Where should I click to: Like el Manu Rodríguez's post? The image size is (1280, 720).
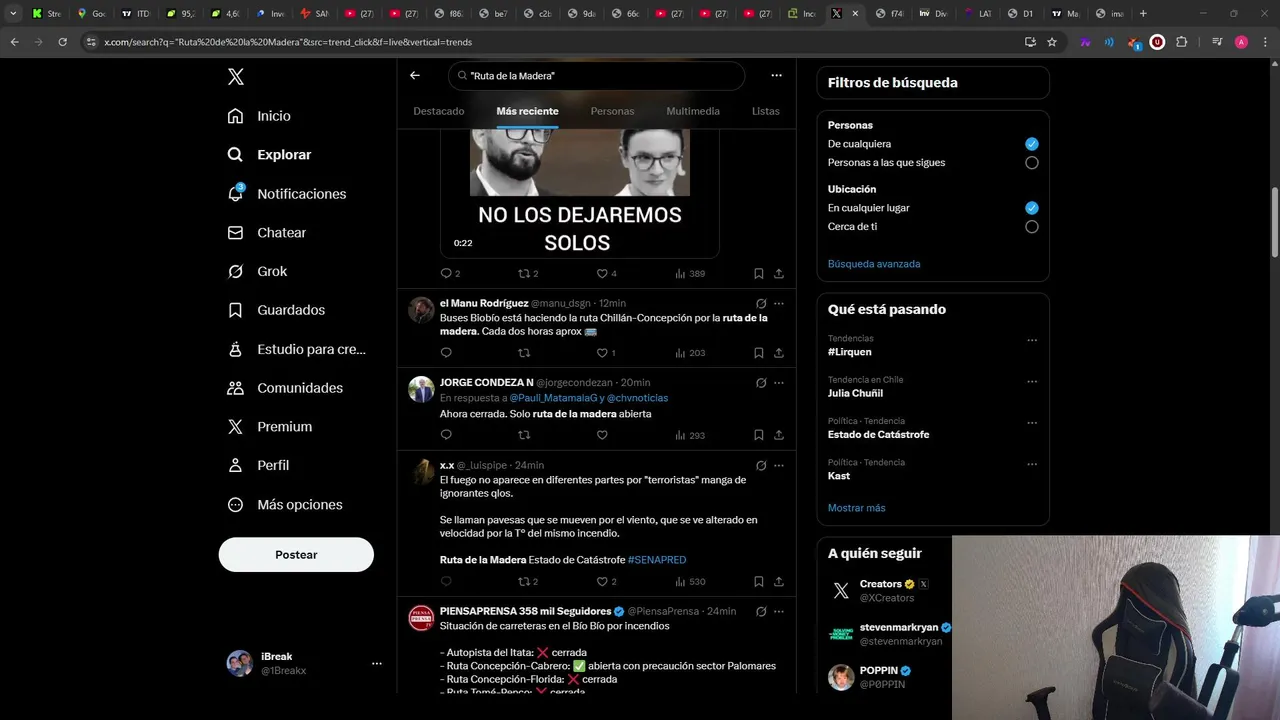coord(602,352)
